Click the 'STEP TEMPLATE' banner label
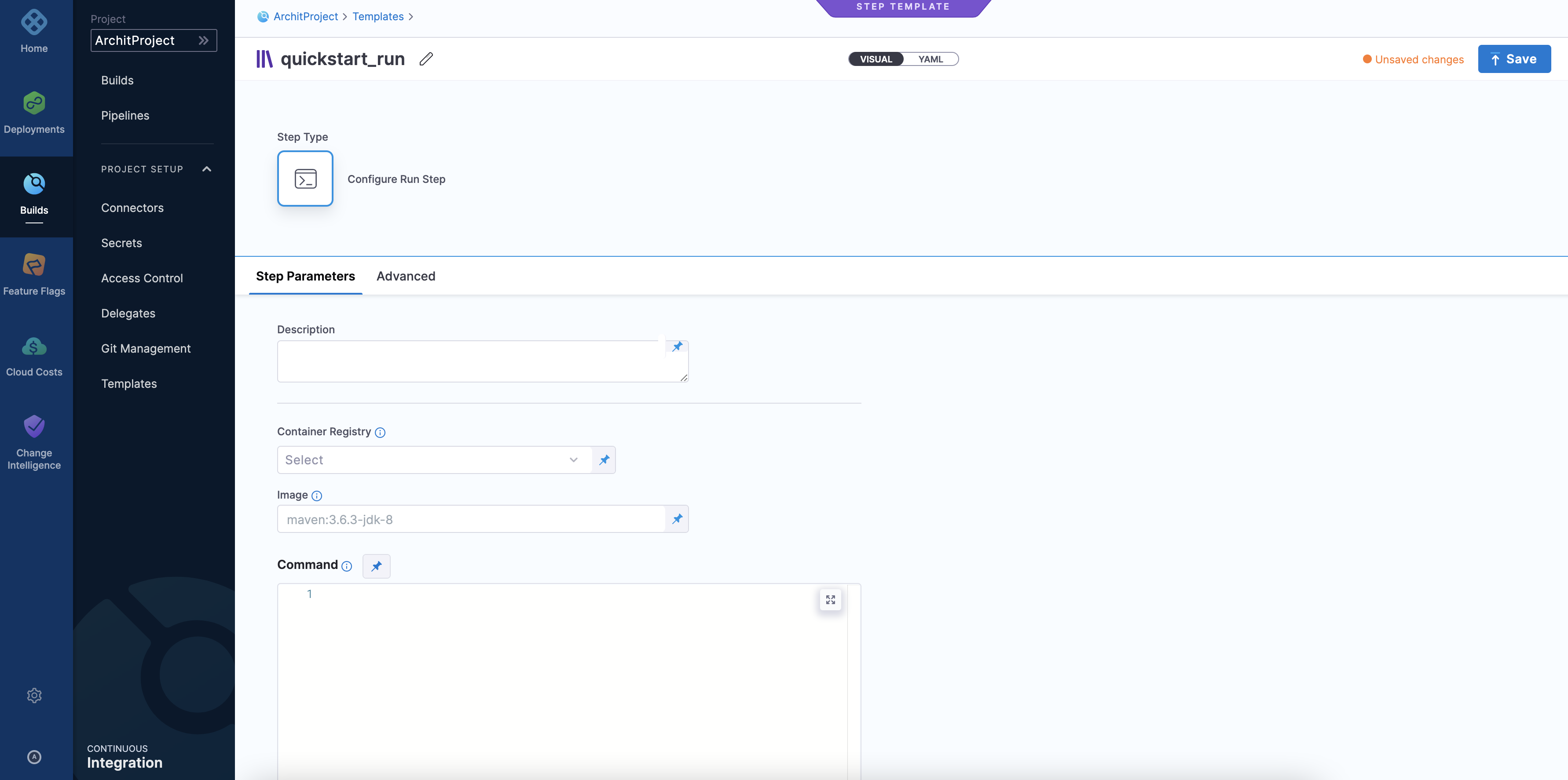 pyautogui.click(x=903, y=7)
